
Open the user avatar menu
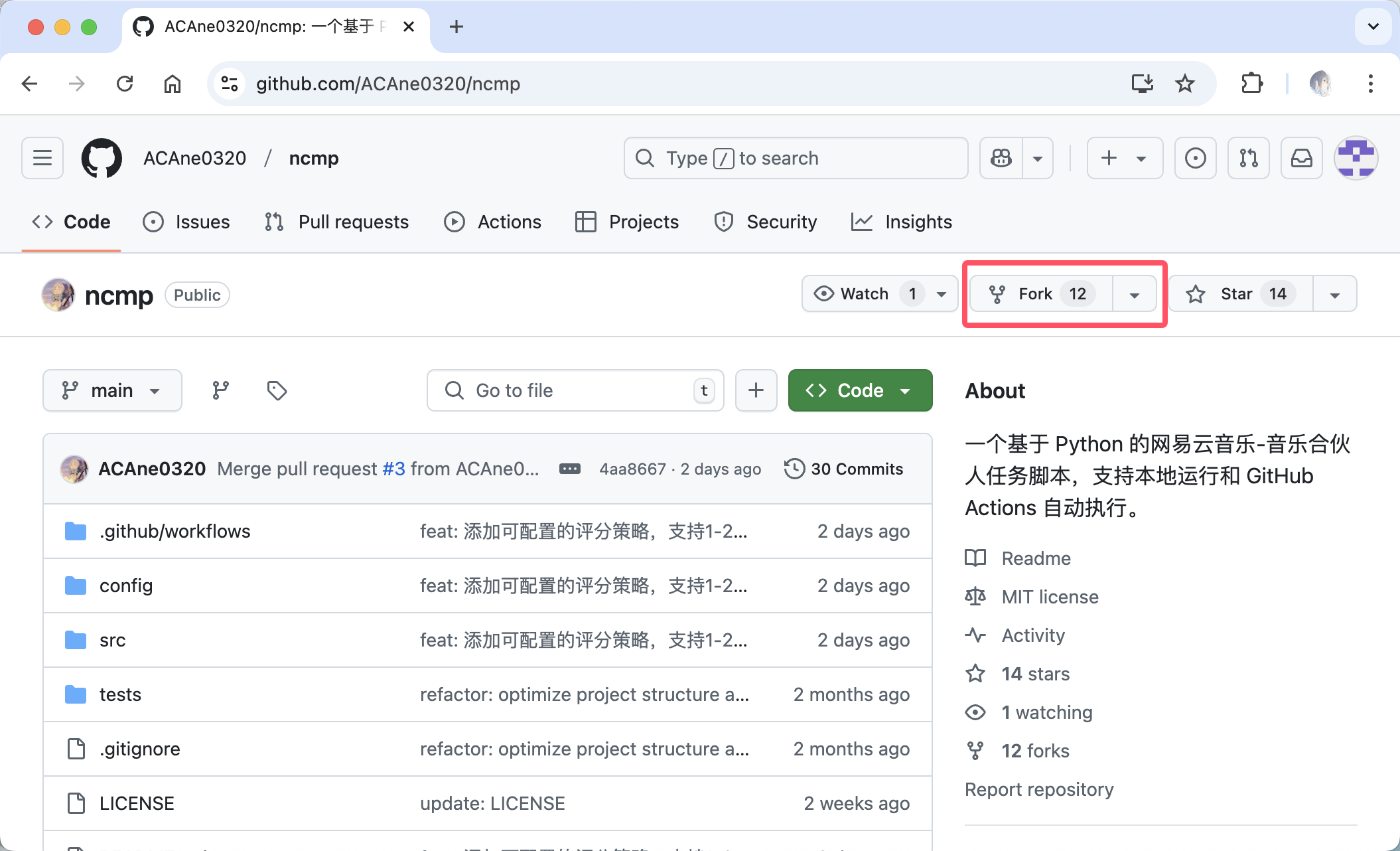point(1356,158)
